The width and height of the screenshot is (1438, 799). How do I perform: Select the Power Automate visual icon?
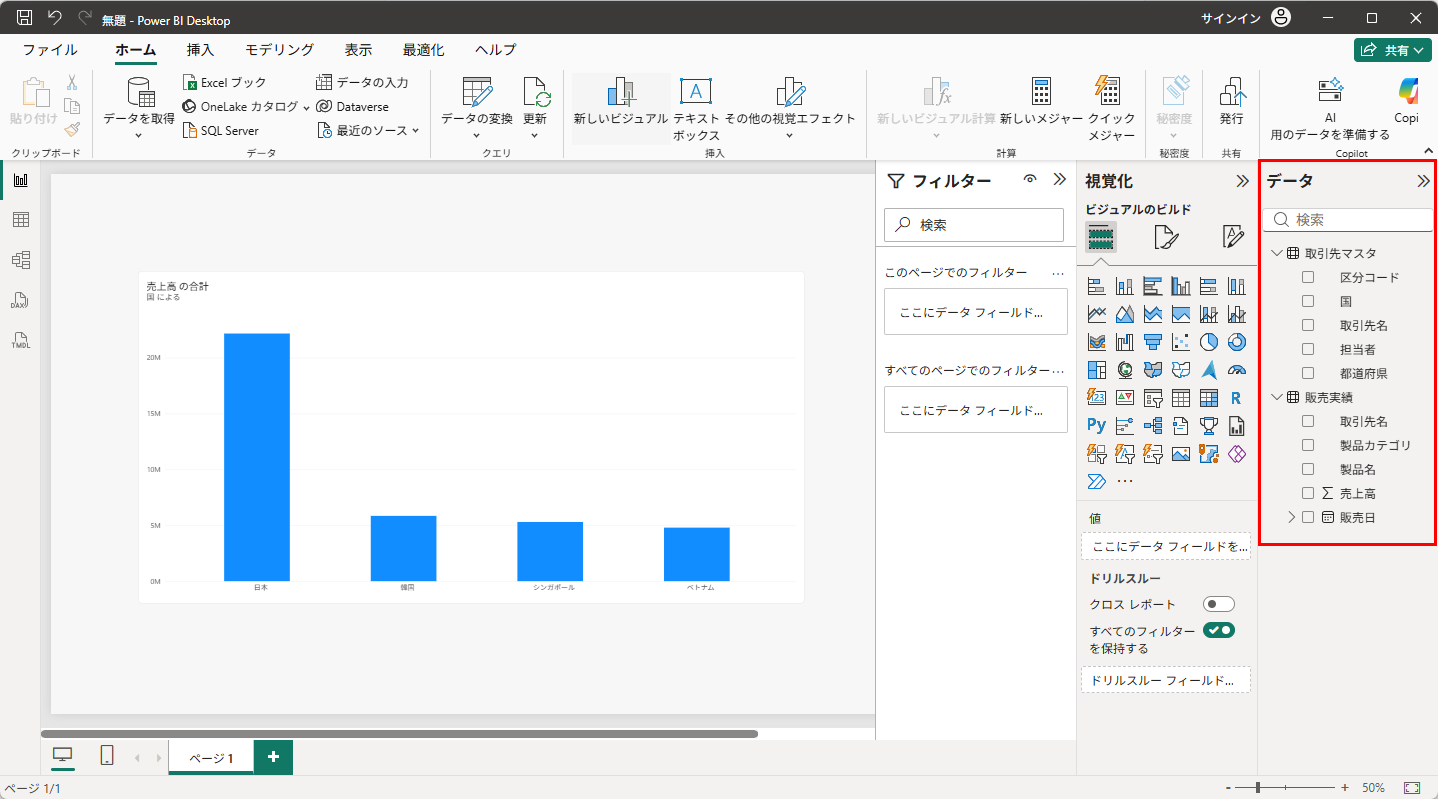[x=1096, y=482]
